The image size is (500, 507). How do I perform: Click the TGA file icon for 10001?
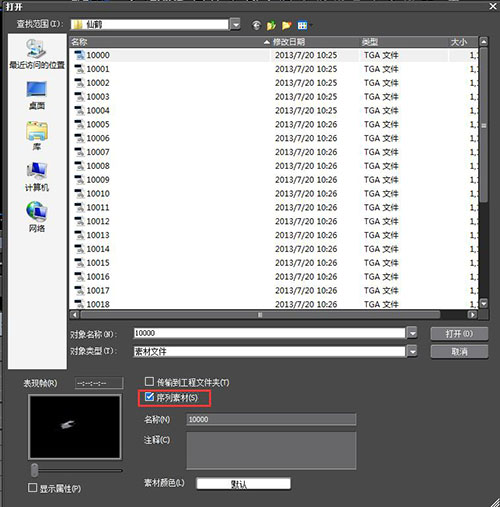pyautogui.click(x=79, y=69)
